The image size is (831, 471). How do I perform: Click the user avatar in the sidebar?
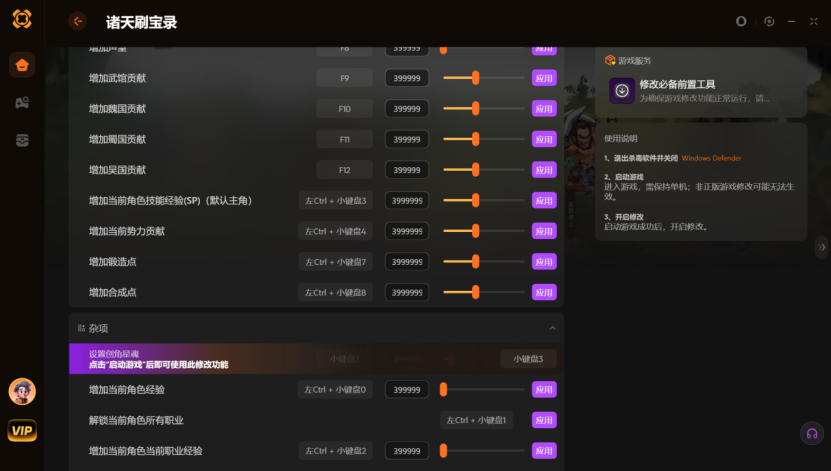click(x=22, y=391)
